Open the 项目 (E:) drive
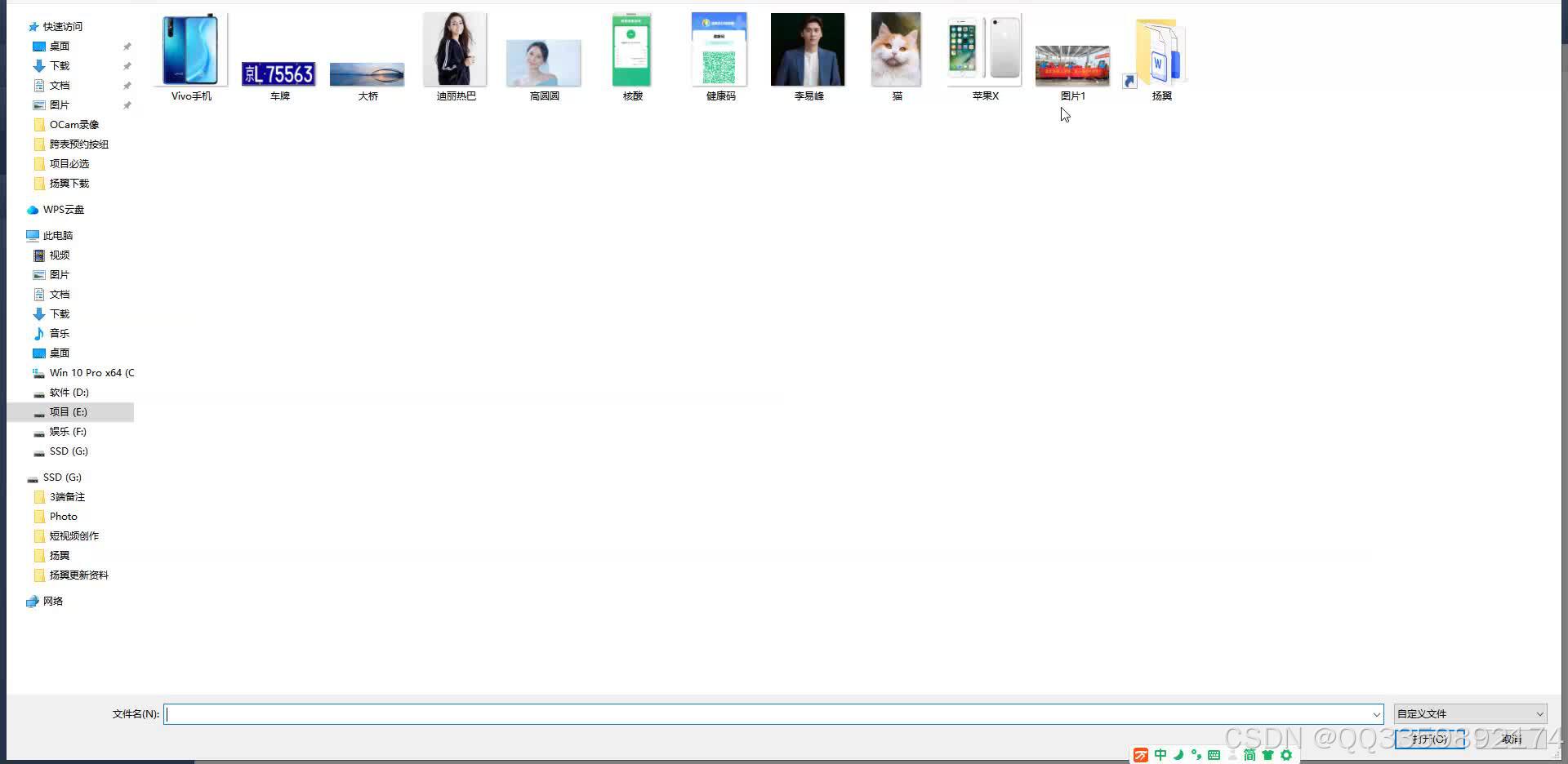Viewport: 1568px width, 764px height. click(70, 411)
